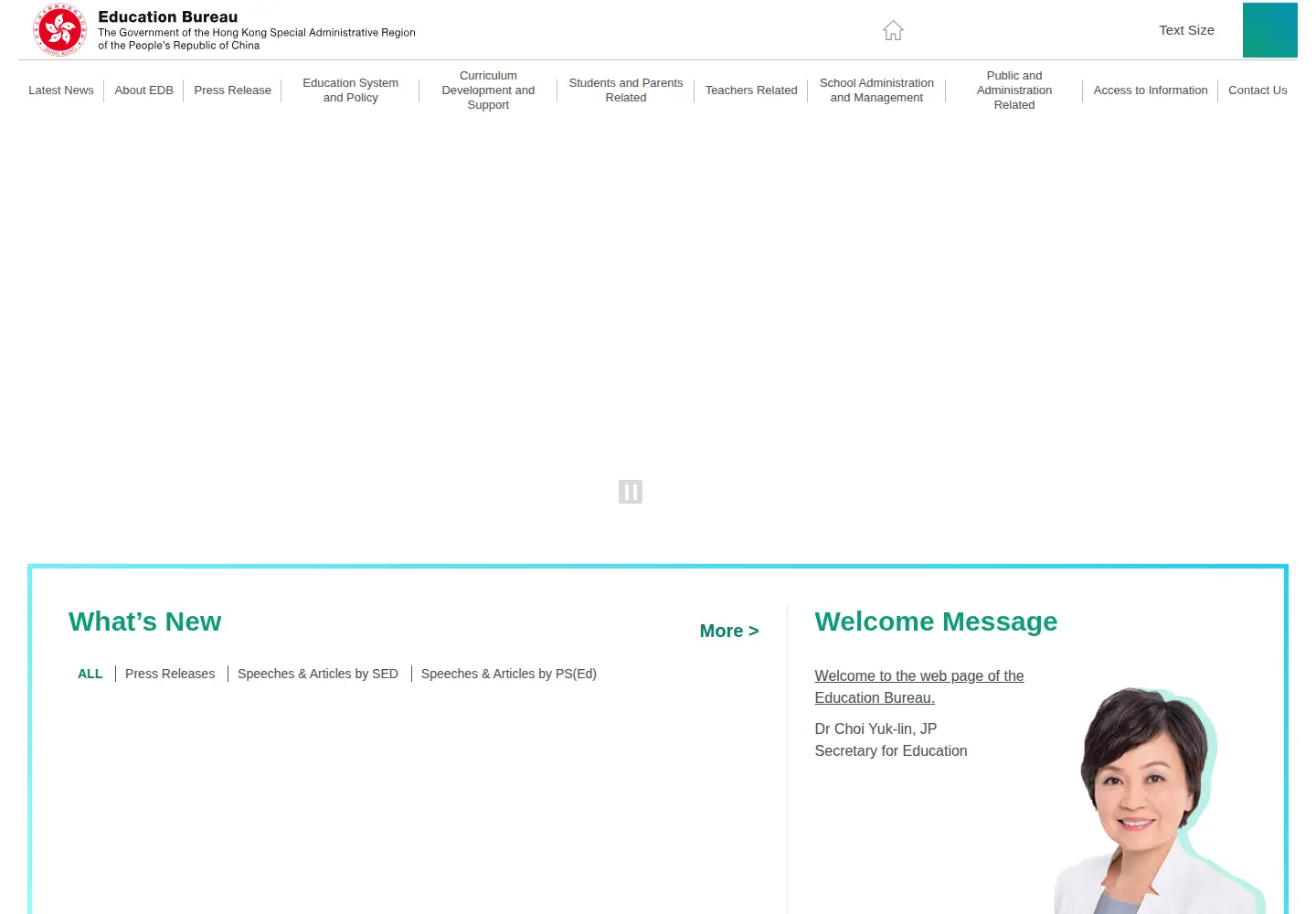Image resolution: width=1316 pixels, height=914 pixels.
Task: Go to Contact Us
Action: pyautogui.click(x=1258, y=90)
